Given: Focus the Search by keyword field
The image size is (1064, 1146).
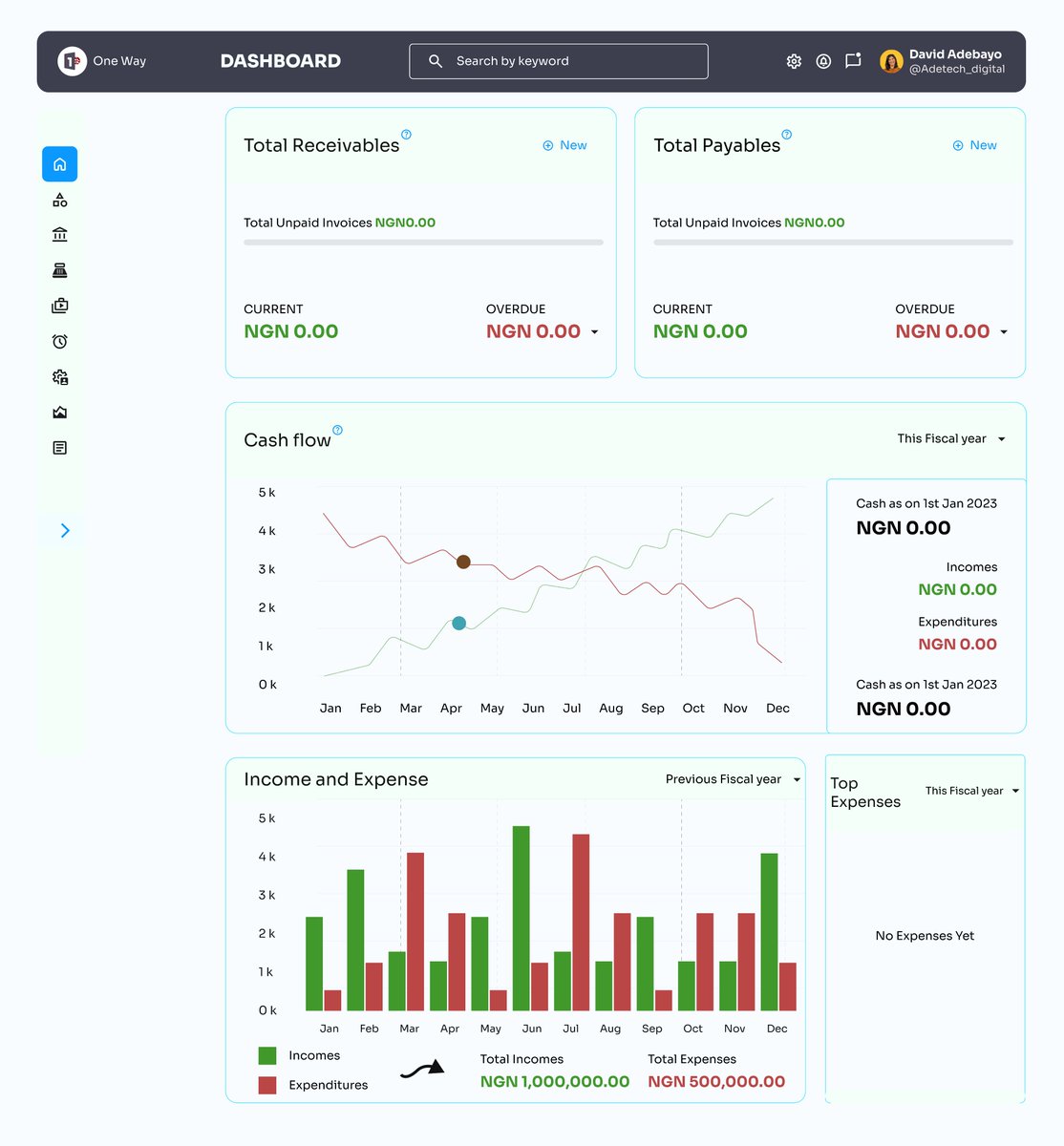Looking at the screenshot, I should click(x=559, y=61).
